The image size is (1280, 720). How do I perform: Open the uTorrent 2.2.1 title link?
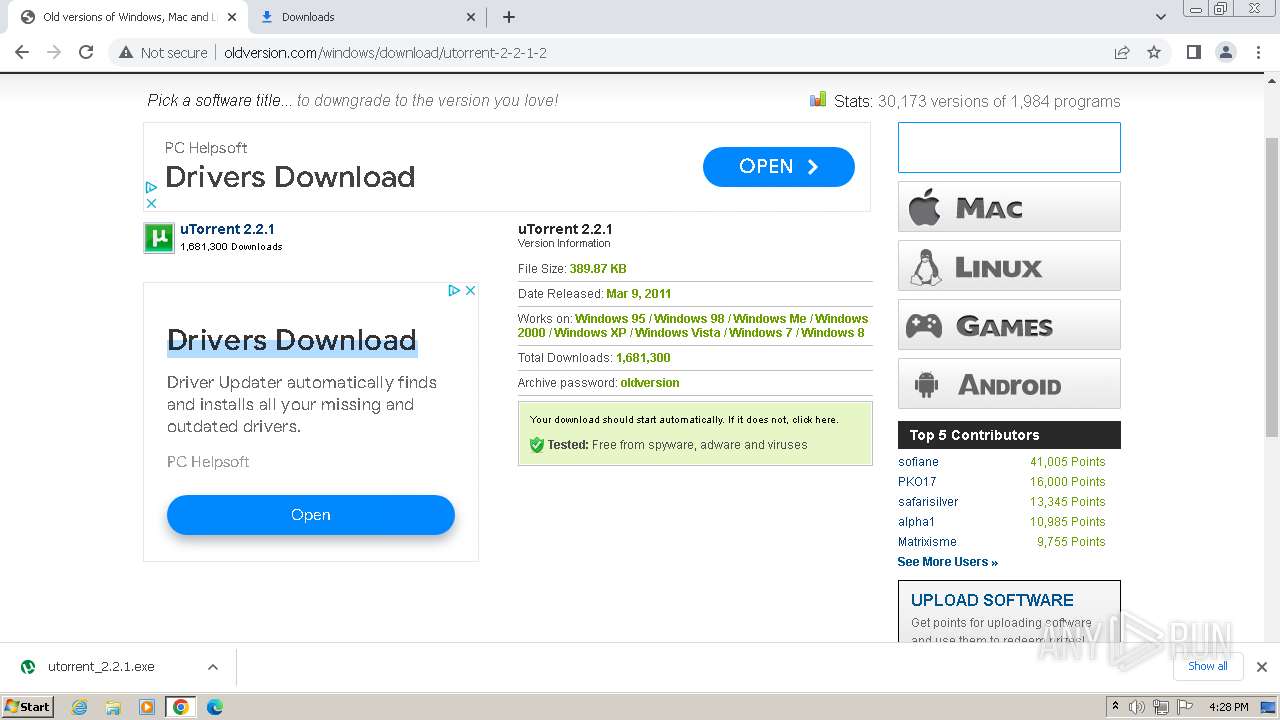[227, 229]
